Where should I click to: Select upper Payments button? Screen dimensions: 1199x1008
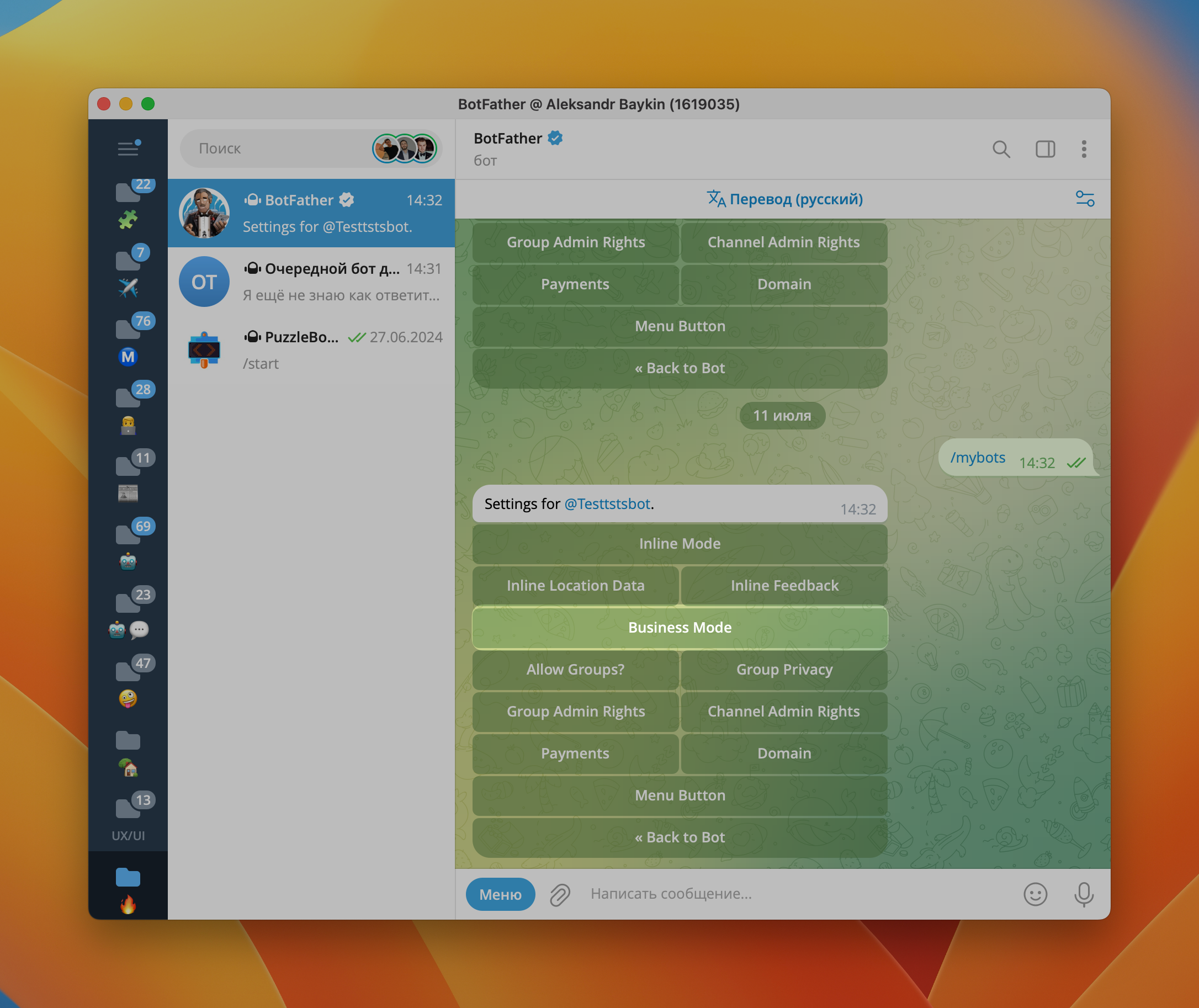click(x=576, y=285)
